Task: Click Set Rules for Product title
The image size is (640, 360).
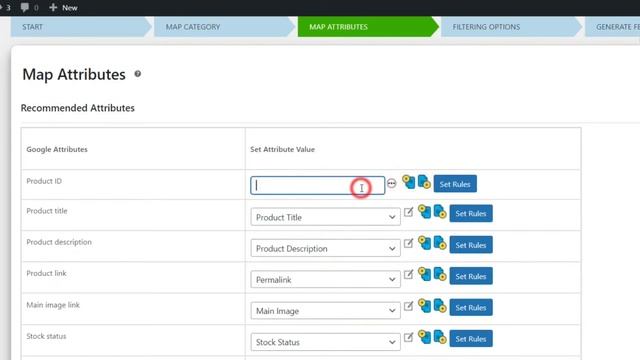Action: click(471, 213)
